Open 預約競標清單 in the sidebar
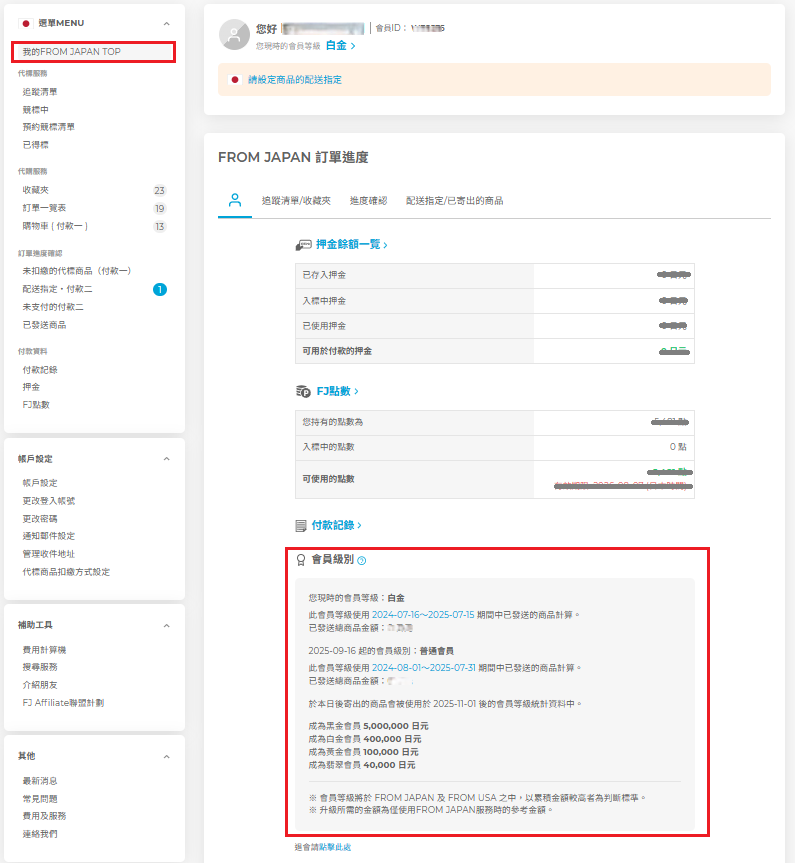 tap(48, 127)
